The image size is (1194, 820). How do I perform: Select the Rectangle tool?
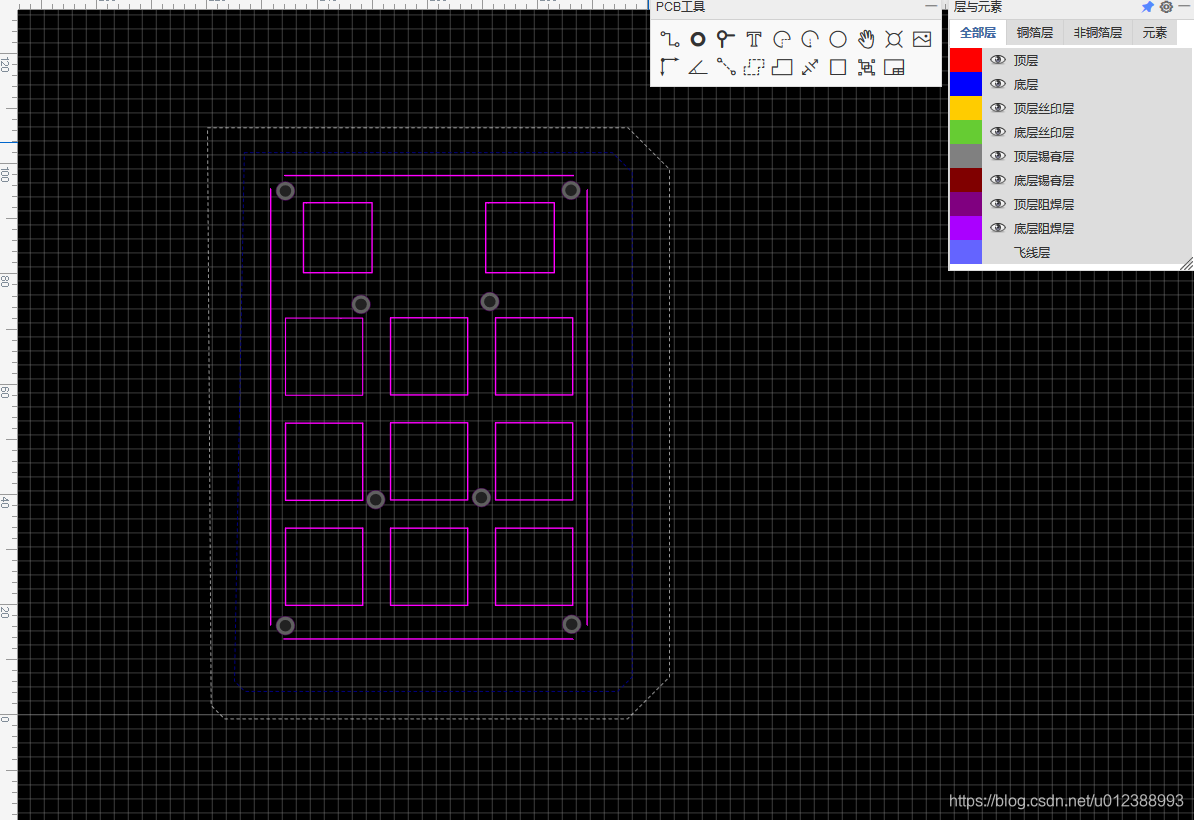click(x=838, y=67)
